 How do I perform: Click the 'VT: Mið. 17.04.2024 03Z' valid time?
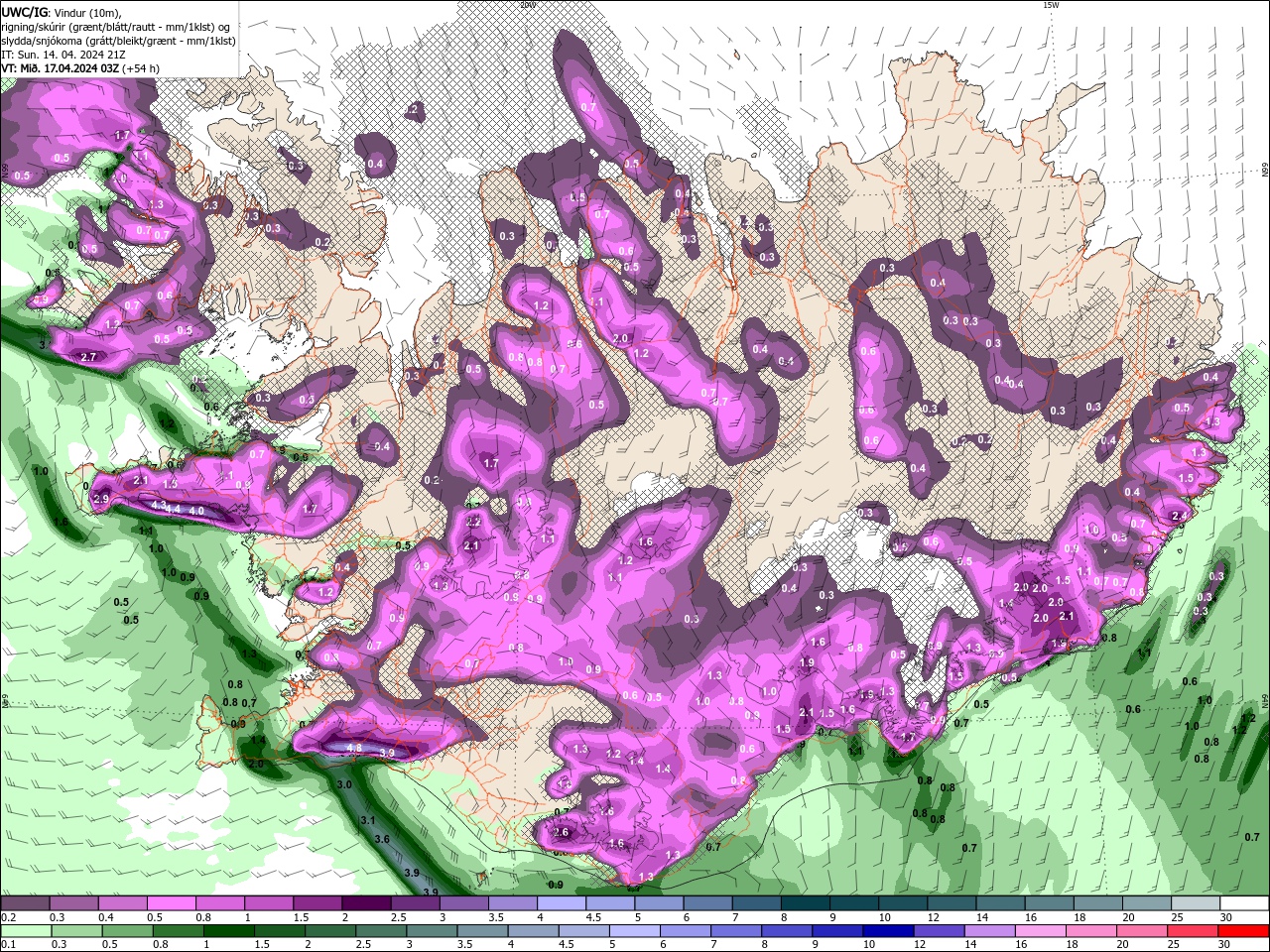click(60, 68)
